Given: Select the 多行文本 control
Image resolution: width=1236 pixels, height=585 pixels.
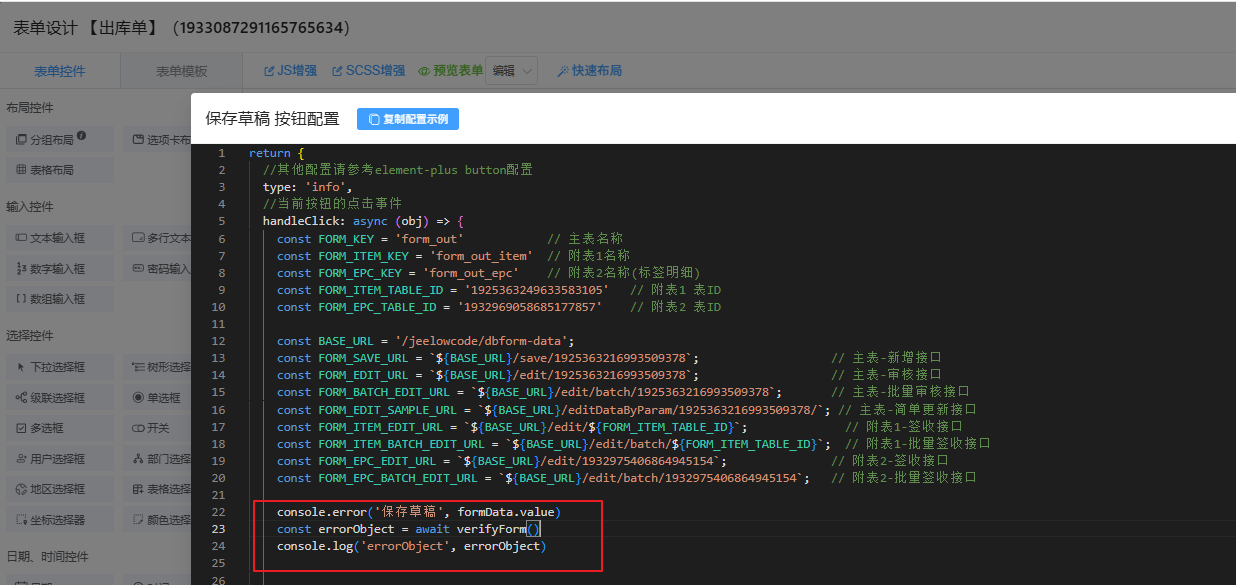Looking at the screenshot, I should coord(160,238).
